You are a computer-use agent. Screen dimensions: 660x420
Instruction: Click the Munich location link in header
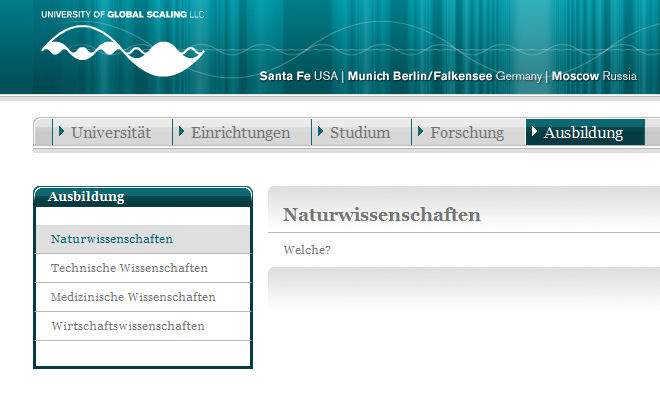point(370,76)
